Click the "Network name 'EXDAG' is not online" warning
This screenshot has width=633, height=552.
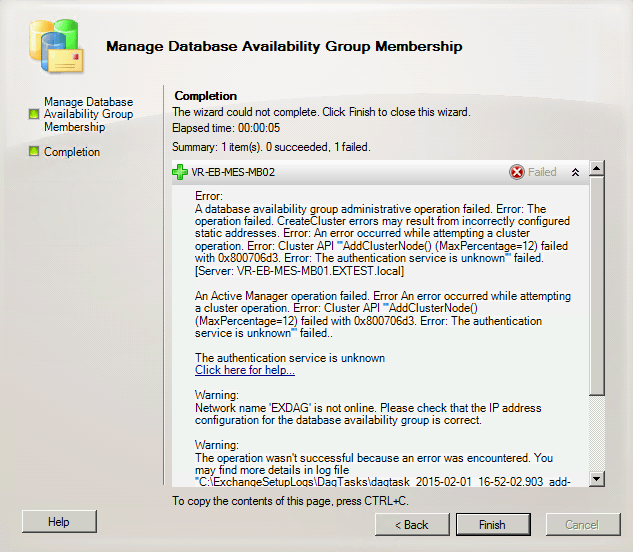click(368, 414)
